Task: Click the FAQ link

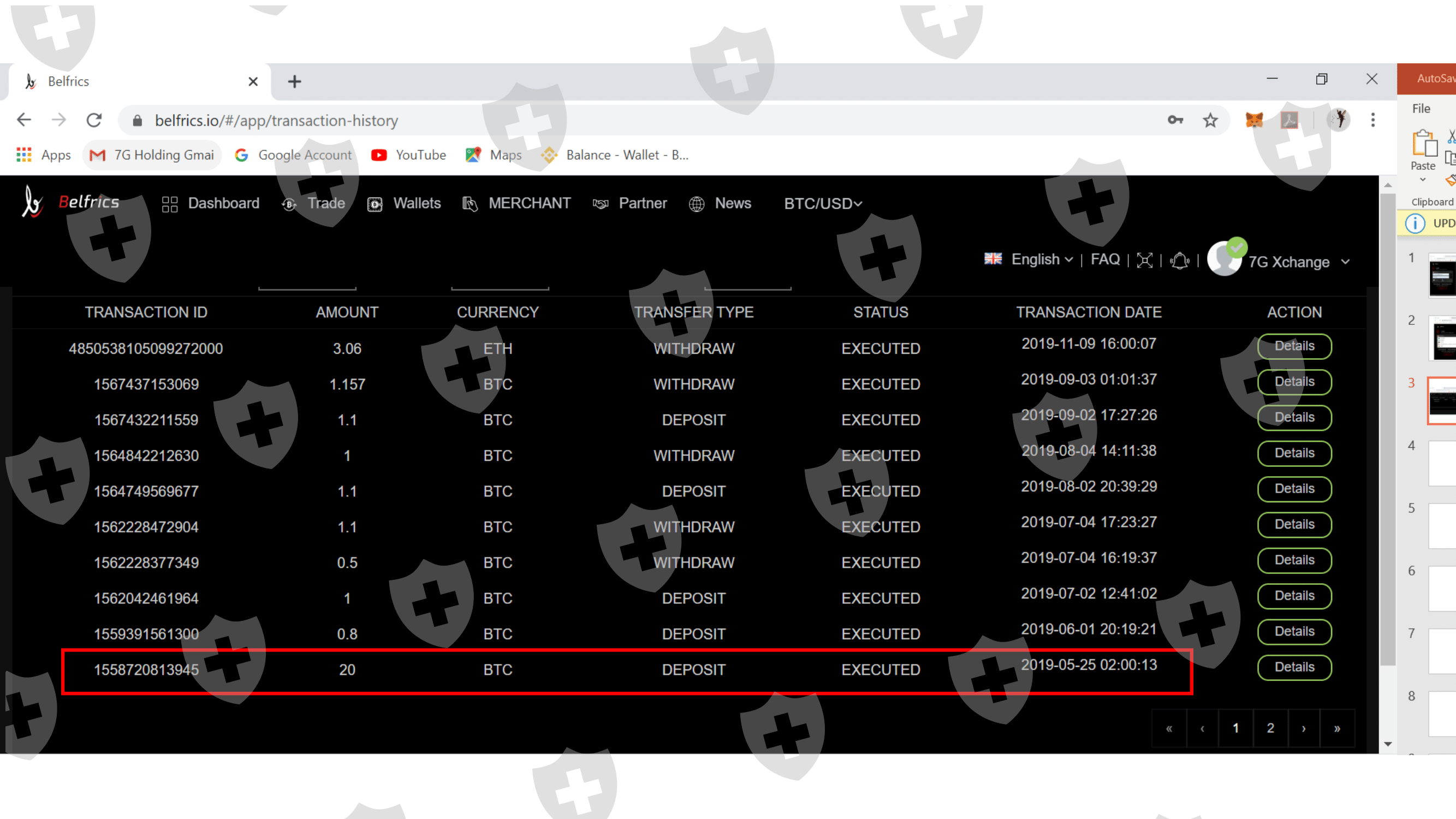Action: [x=1104, y=259]
